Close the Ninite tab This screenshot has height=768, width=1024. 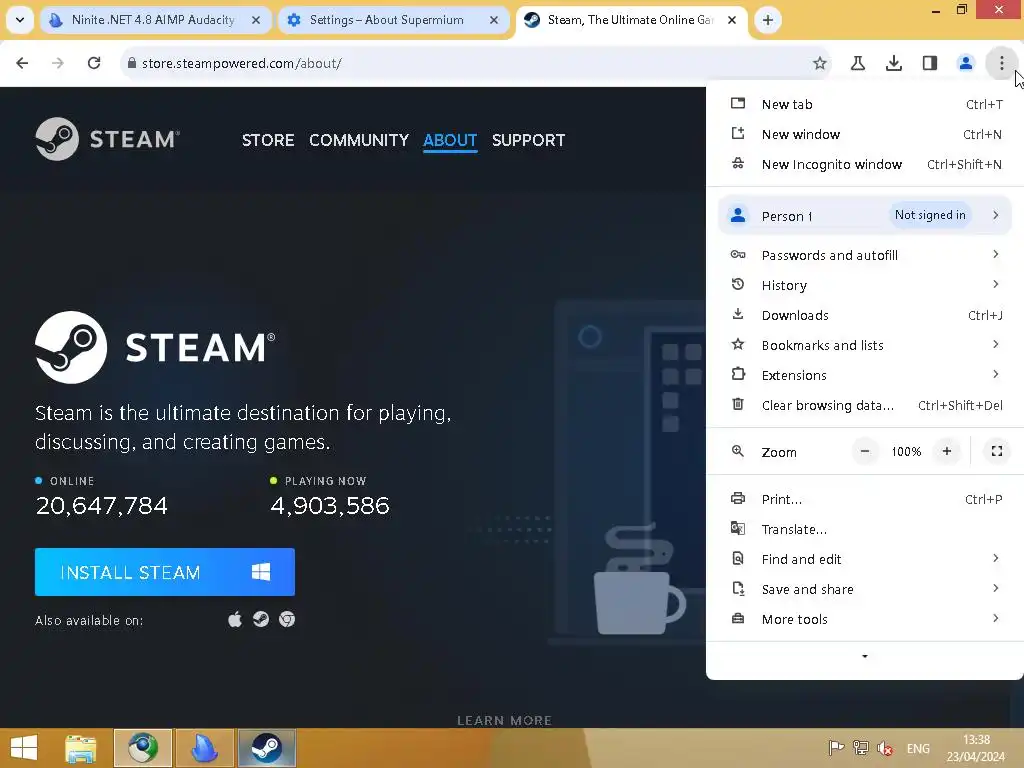click(256, 20)
